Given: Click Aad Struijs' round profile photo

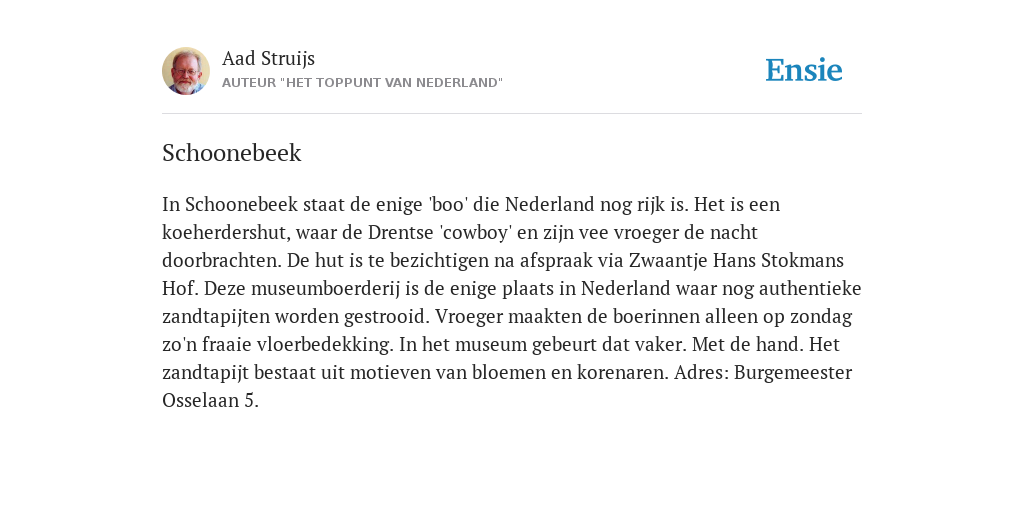Looking at the screenshot, I should [x=186, y=71].
